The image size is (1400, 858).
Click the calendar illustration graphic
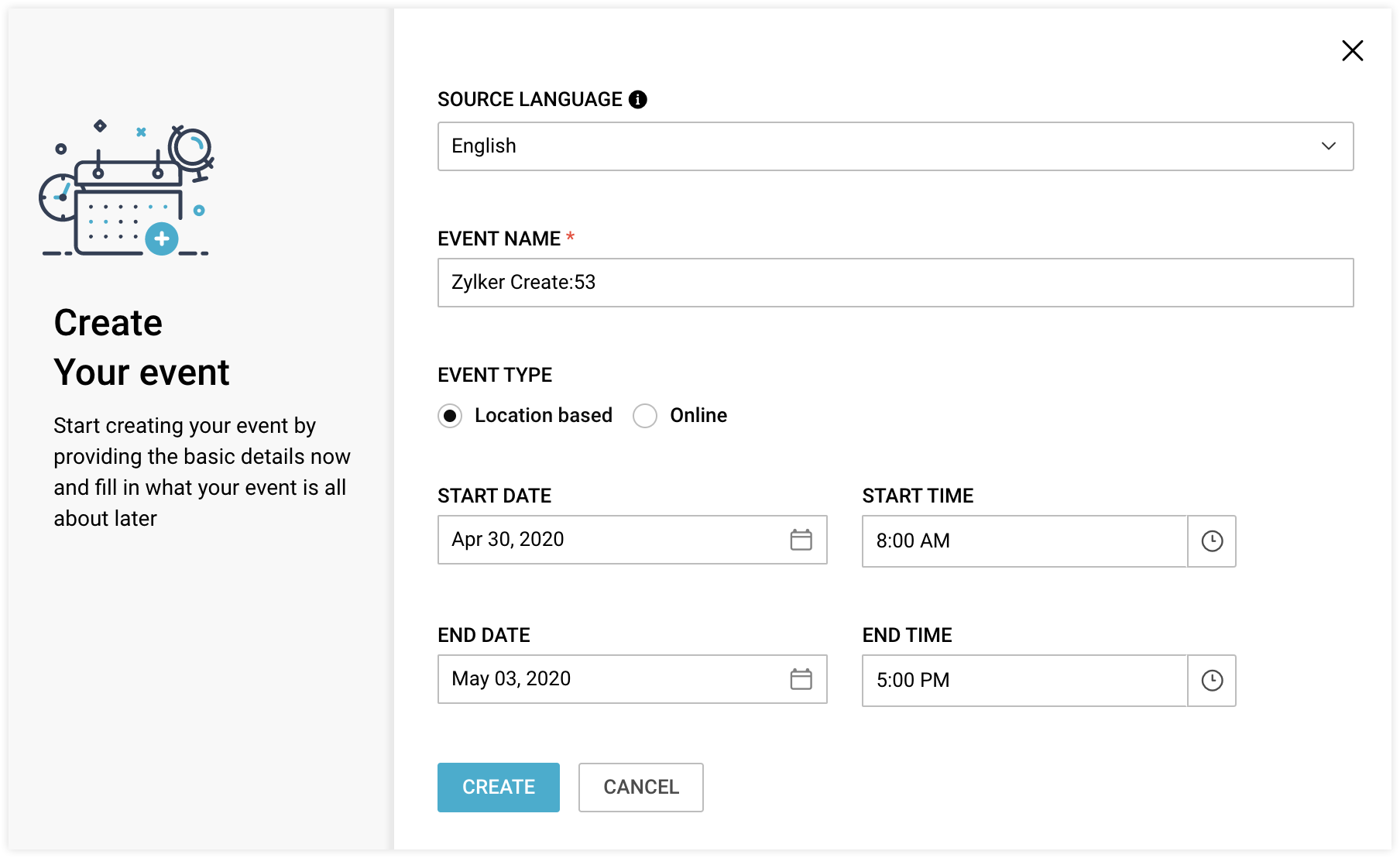127,190
